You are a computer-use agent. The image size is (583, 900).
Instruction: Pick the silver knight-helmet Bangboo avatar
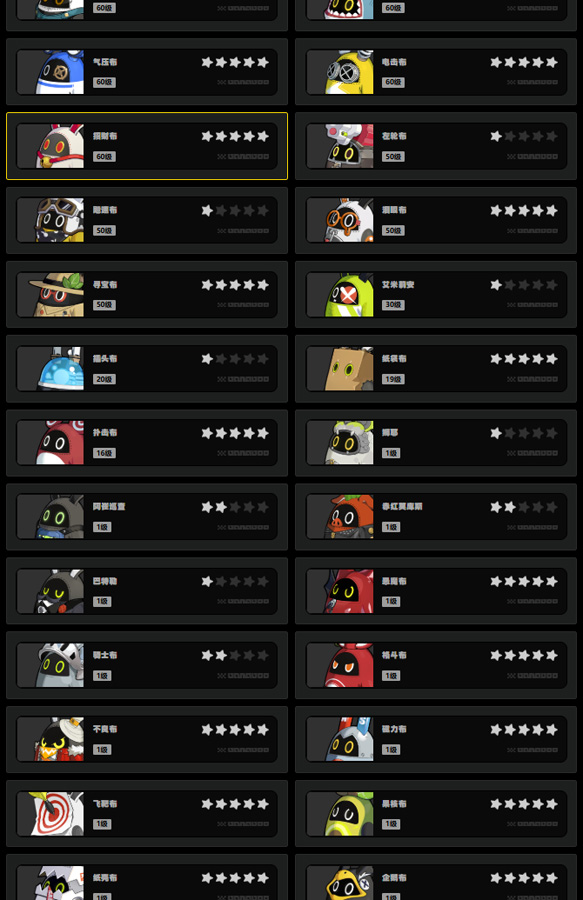pos(60,665)
